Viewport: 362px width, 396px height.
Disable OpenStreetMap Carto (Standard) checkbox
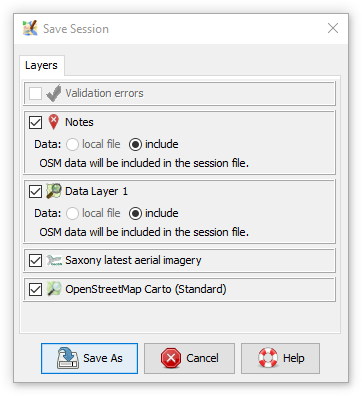coord(35,289)
